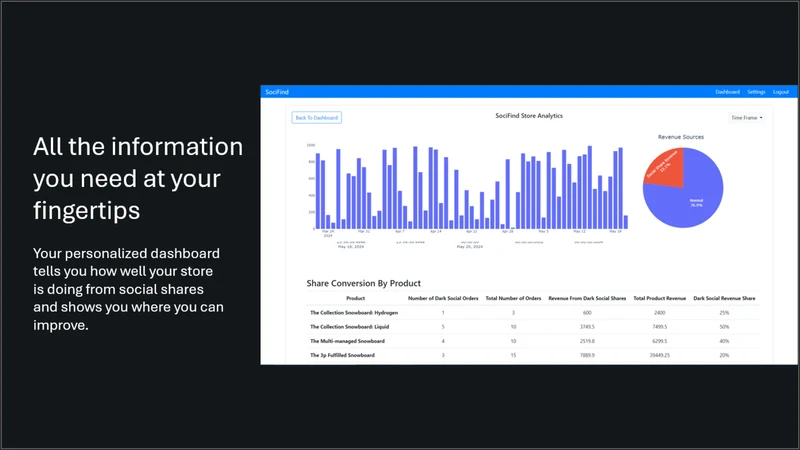Click the Back To Dashboard button
The image size is (800, 450).
click(x=316, y=118)
